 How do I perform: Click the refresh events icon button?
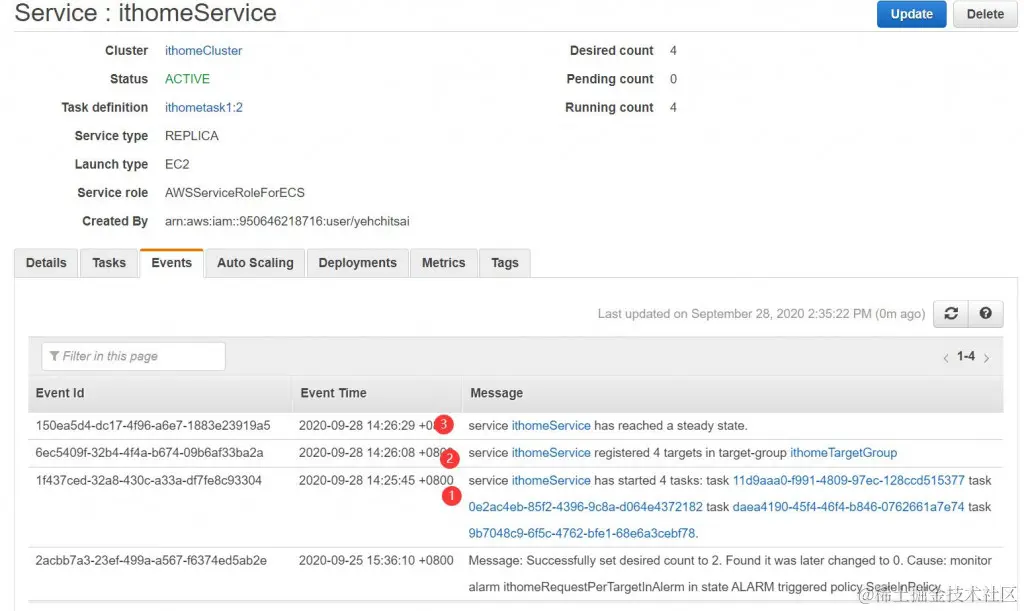[951, 313]
